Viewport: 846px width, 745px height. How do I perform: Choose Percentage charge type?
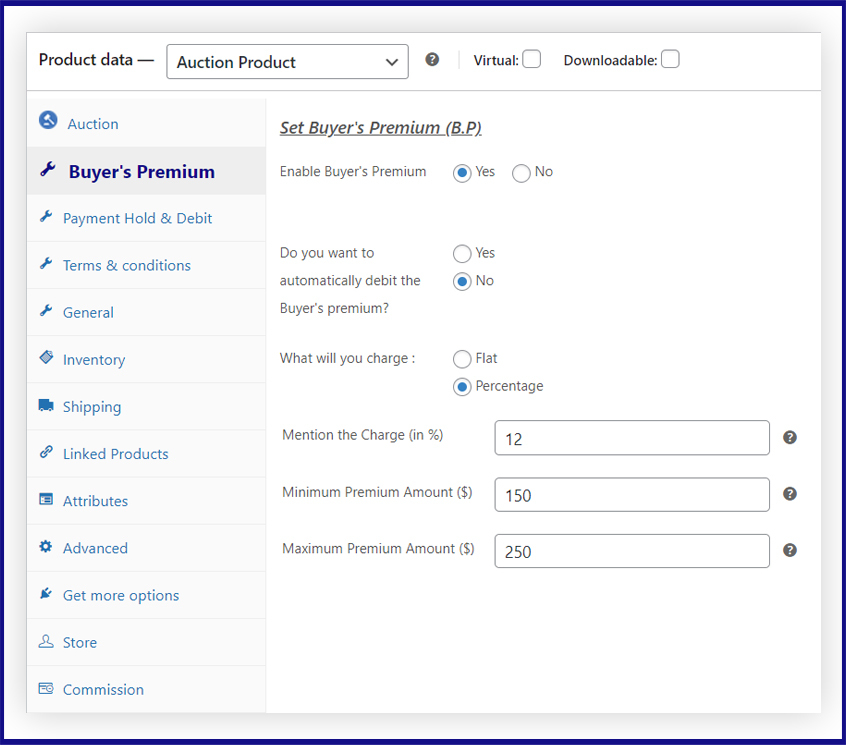(x=462, y=387)
